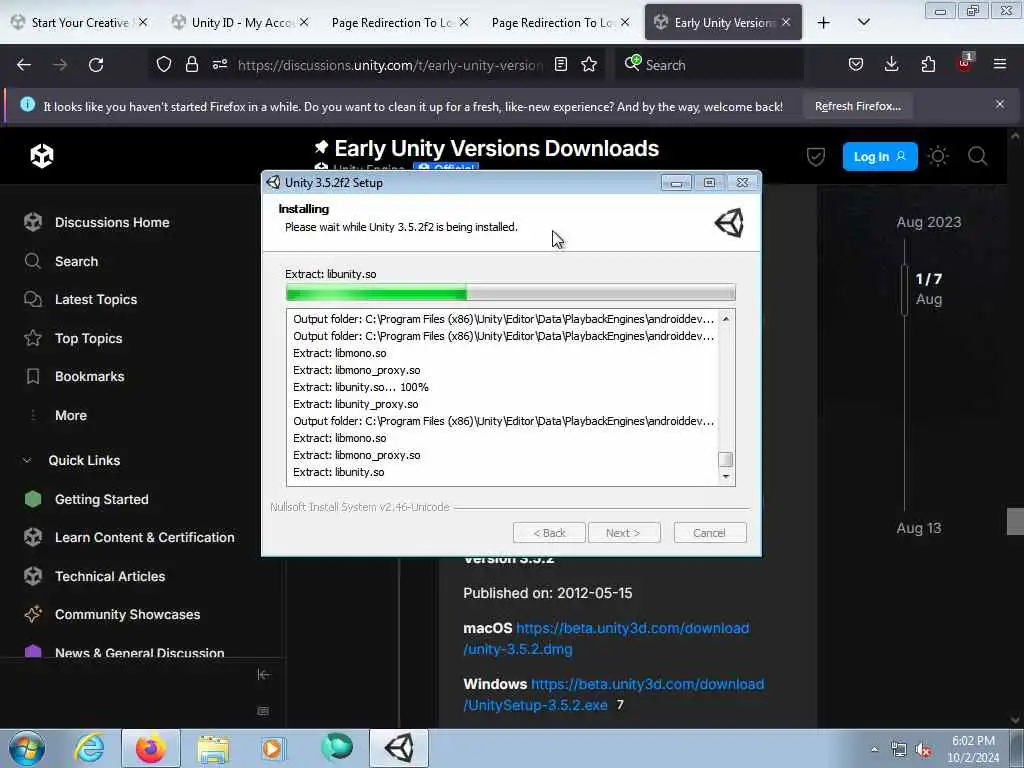Open the list all tabs dropdown
This screenshot has height=768, width=1024.
[863, 22]
